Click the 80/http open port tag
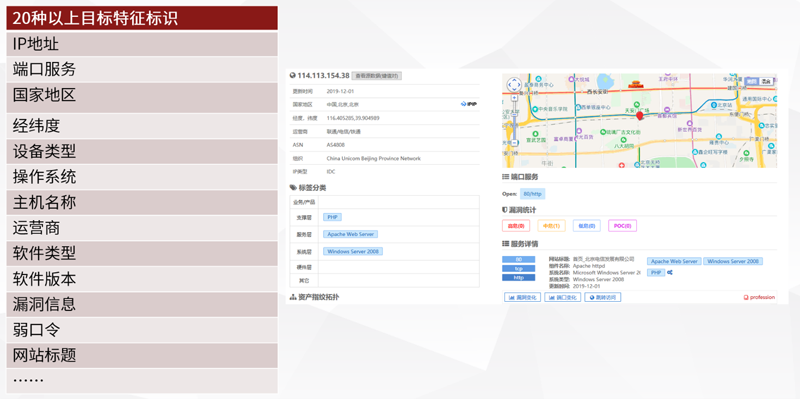The image size is (800, 399). point(533,194)
